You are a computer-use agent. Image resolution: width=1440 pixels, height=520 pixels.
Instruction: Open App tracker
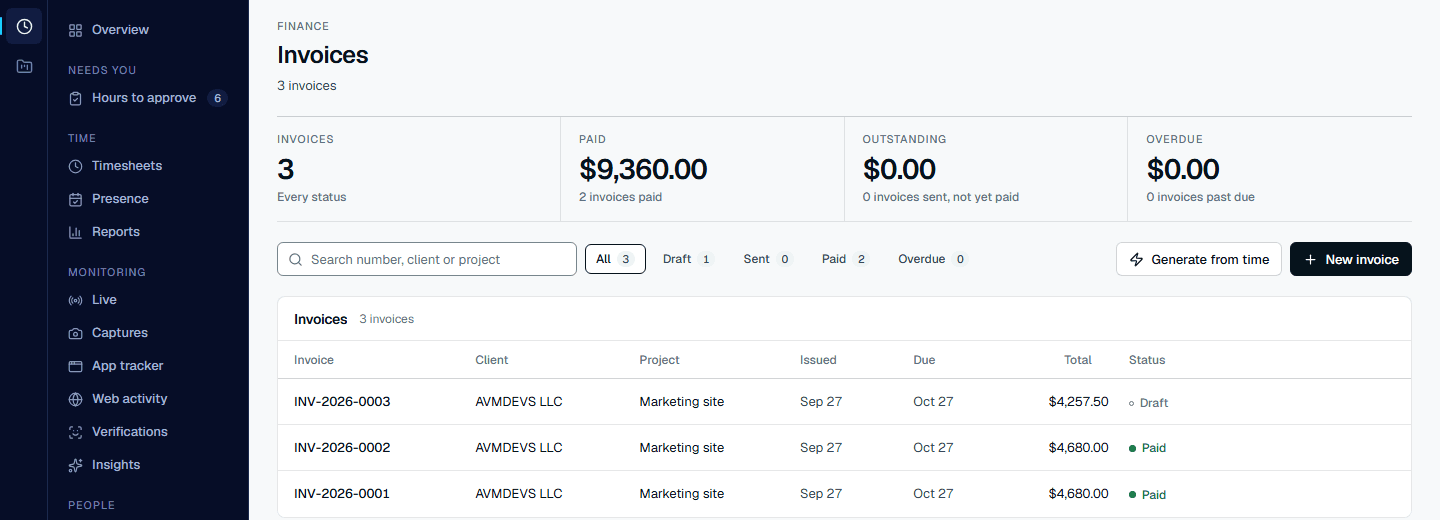[x=148, y=366]
